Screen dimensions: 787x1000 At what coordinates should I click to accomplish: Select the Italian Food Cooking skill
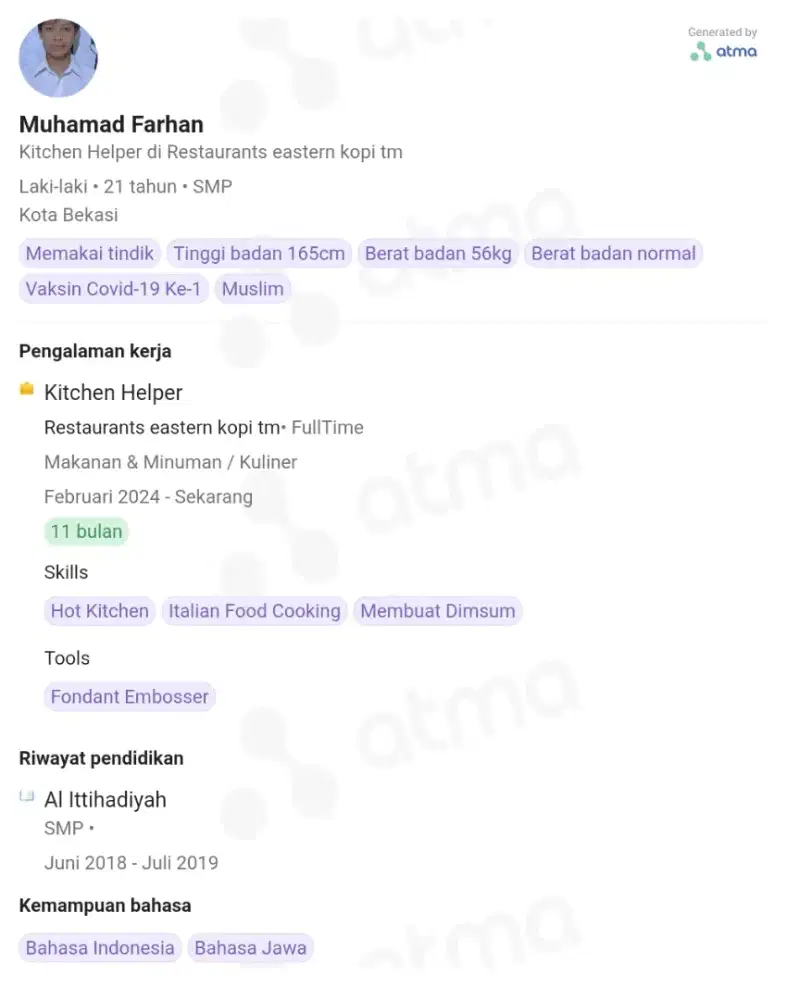tap(254, 611)
